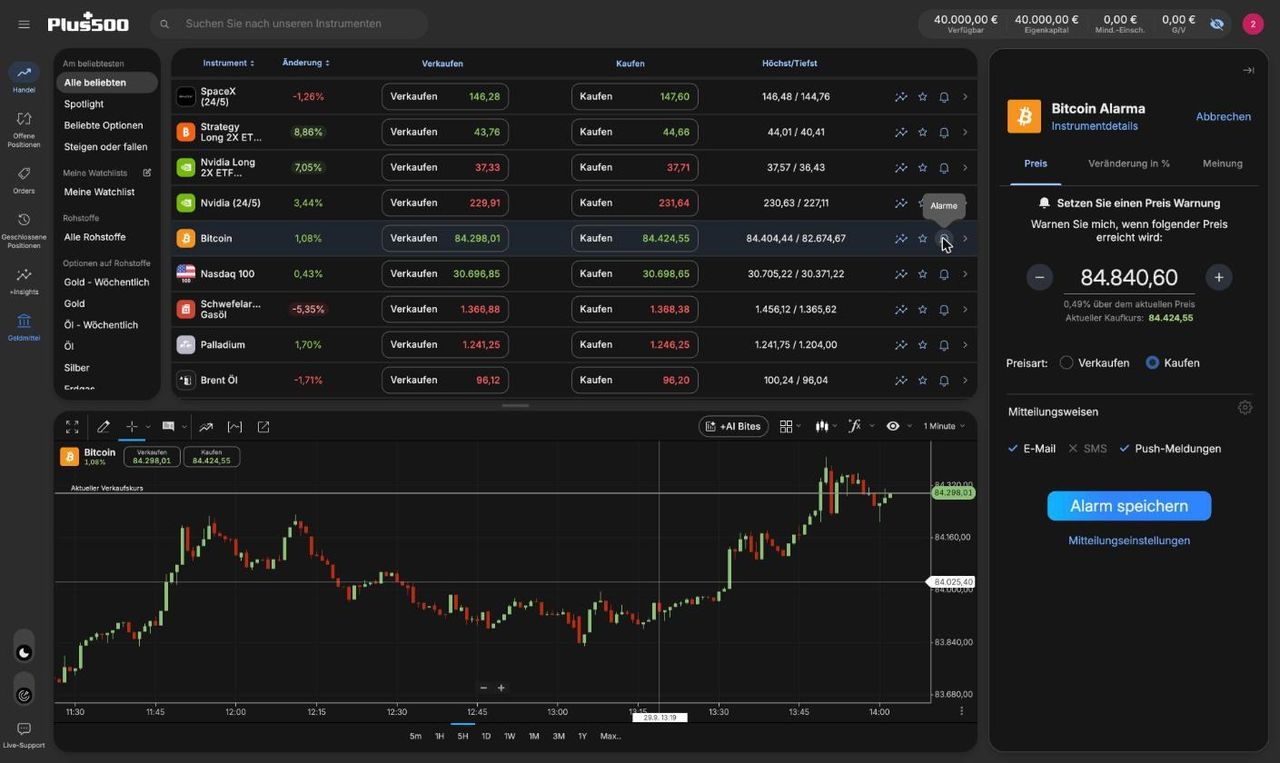Toggle Push-Meldungen notification option
The image size is (1280, 763).
[x=1170, y=449]
